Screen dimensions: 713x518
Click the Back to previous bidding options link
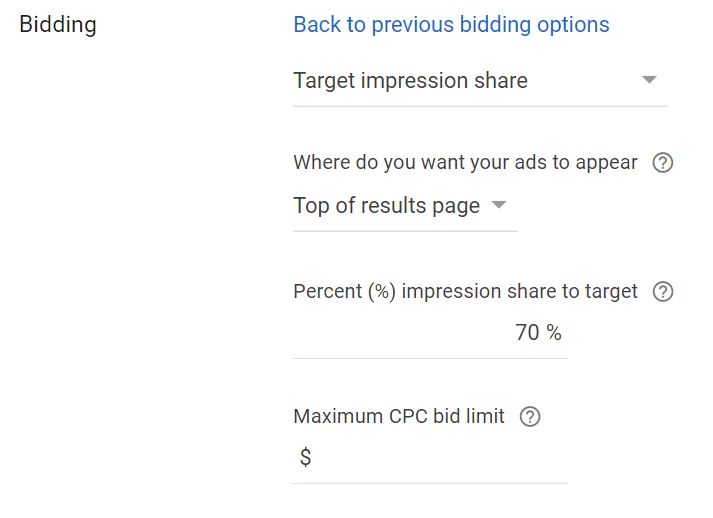[451, 25]
